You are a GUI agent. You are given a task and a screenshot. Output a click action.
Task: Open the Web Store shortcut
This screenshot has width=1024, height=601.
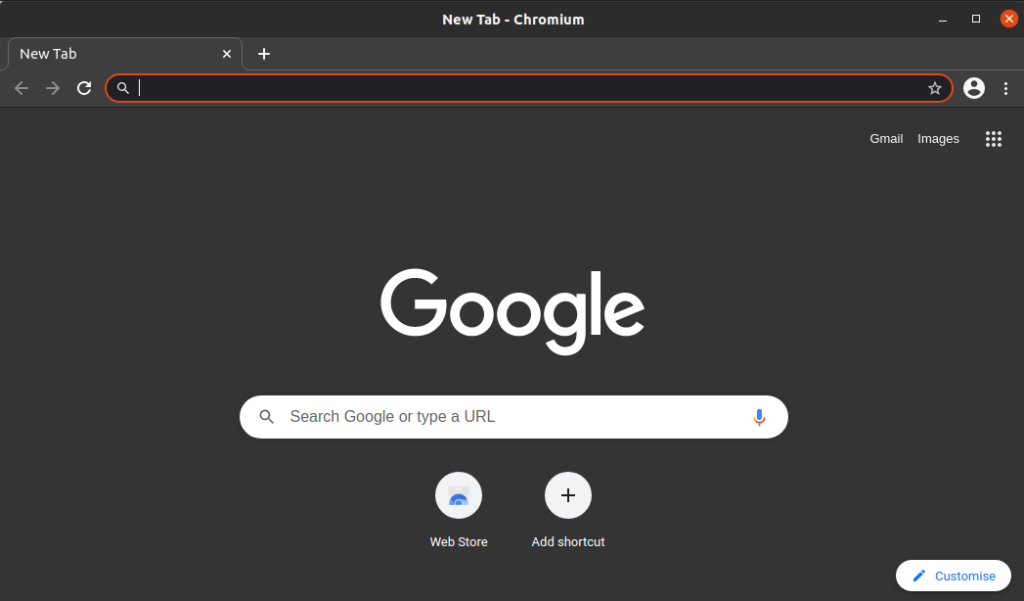tap(458, 495)
